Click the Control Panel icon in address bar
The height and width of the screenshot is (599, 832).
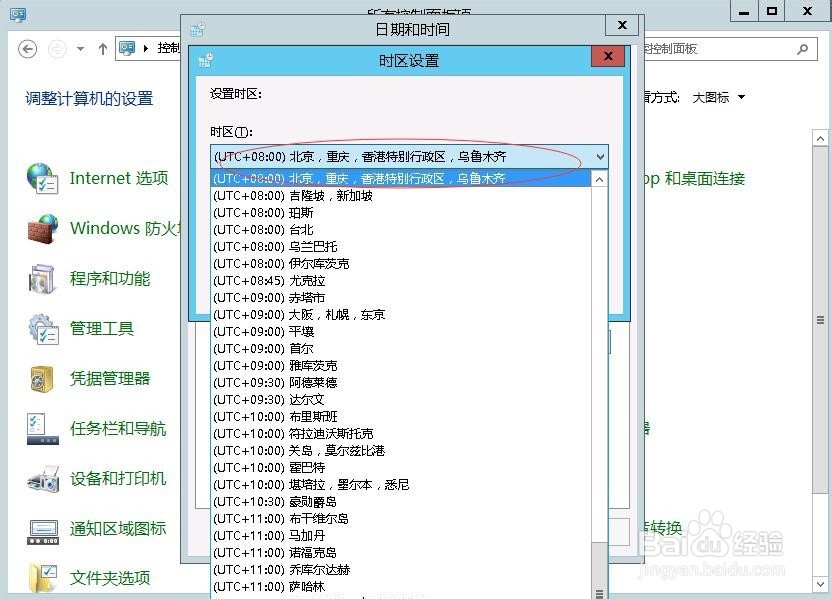coord(127,48)
